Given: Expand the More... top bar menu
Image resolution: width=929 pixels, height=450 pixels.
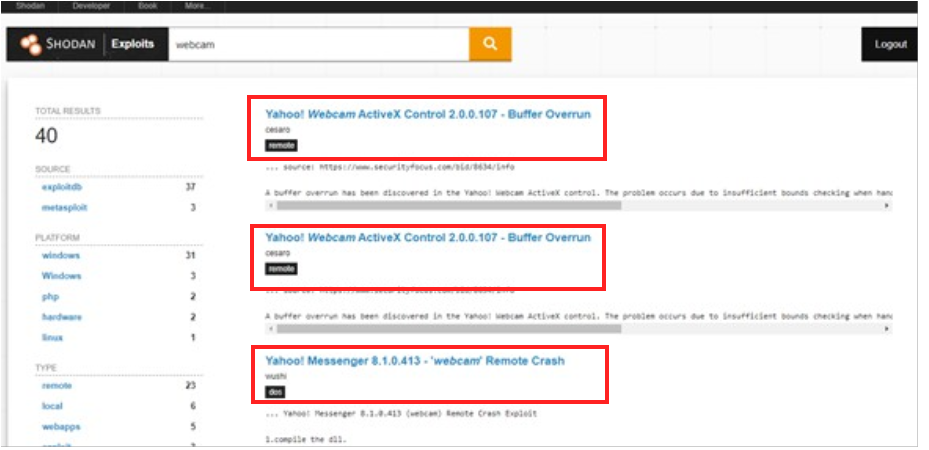Looking at the screenshot, I should pos(197,6).
